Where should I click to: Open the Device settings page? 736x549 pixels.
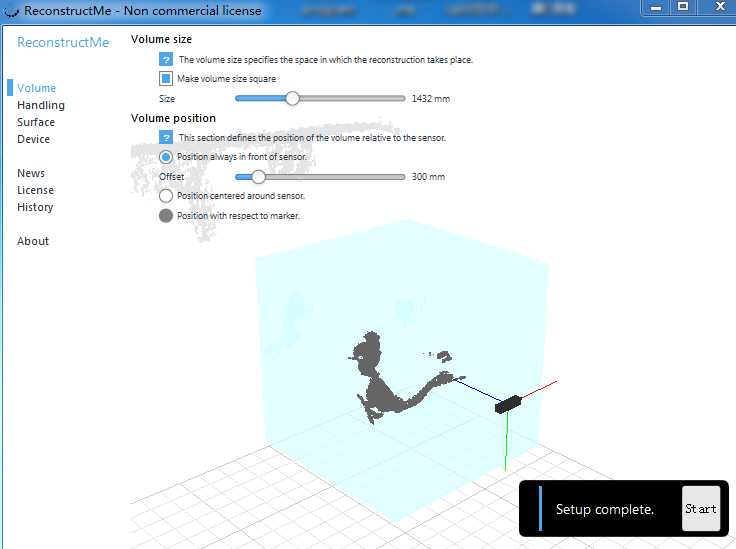(33, 139)
